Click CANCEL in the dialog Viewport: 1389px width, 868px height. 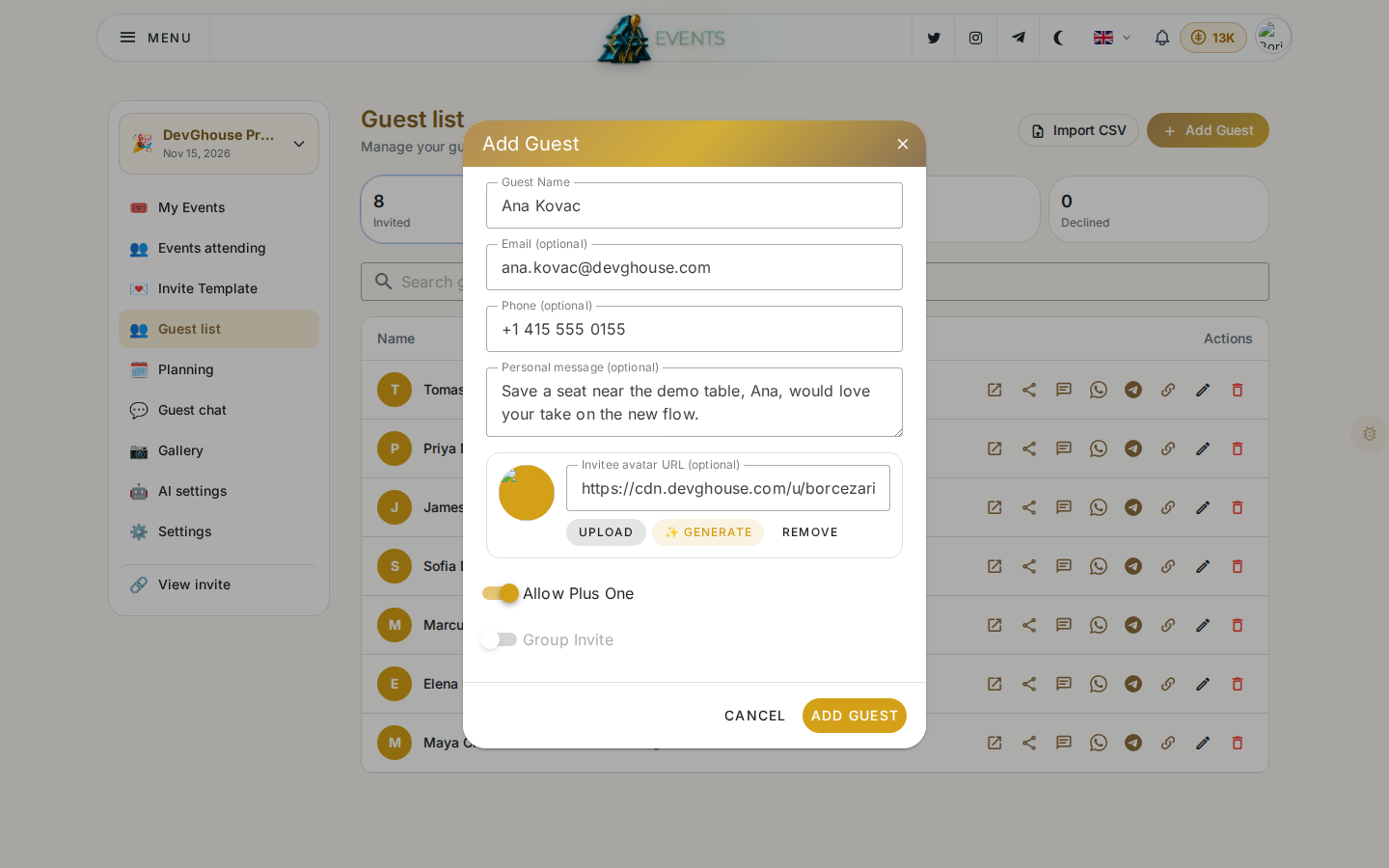755,716
